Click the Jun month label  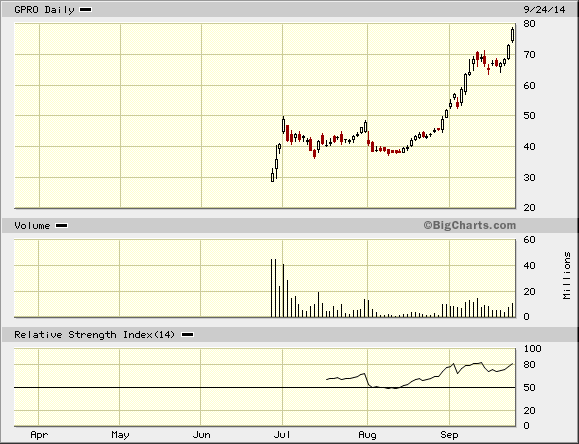pos(202,435)
